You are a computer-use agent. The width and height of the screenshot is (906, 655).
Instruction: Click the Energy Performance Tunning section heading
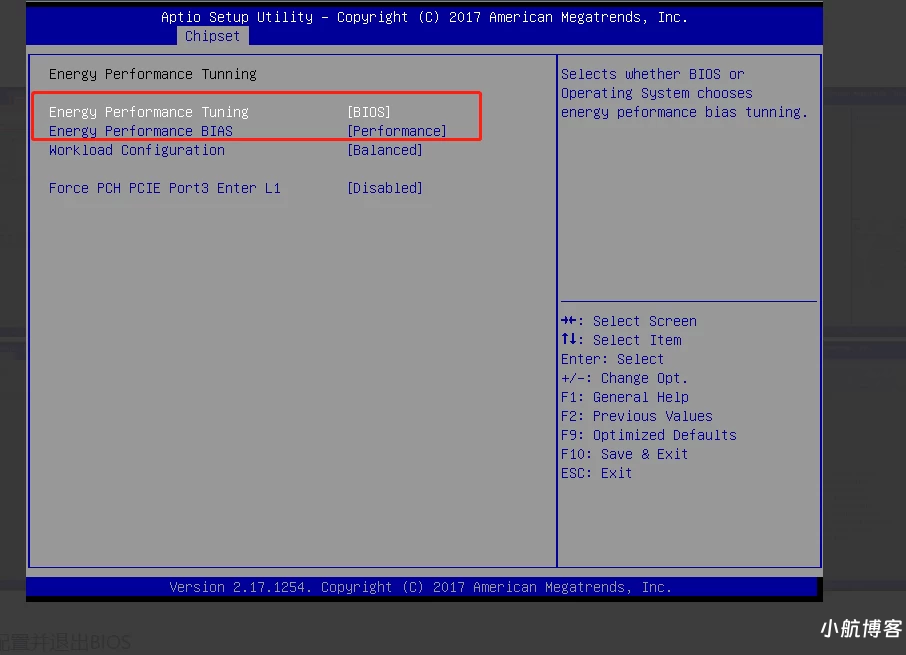click(x=153, y=74)
